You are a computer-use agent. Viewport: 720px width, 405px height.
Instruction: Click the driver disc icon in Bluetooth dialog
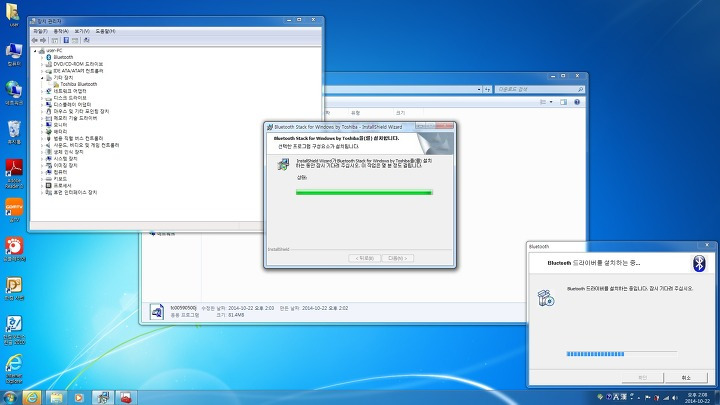click(546, 298)
